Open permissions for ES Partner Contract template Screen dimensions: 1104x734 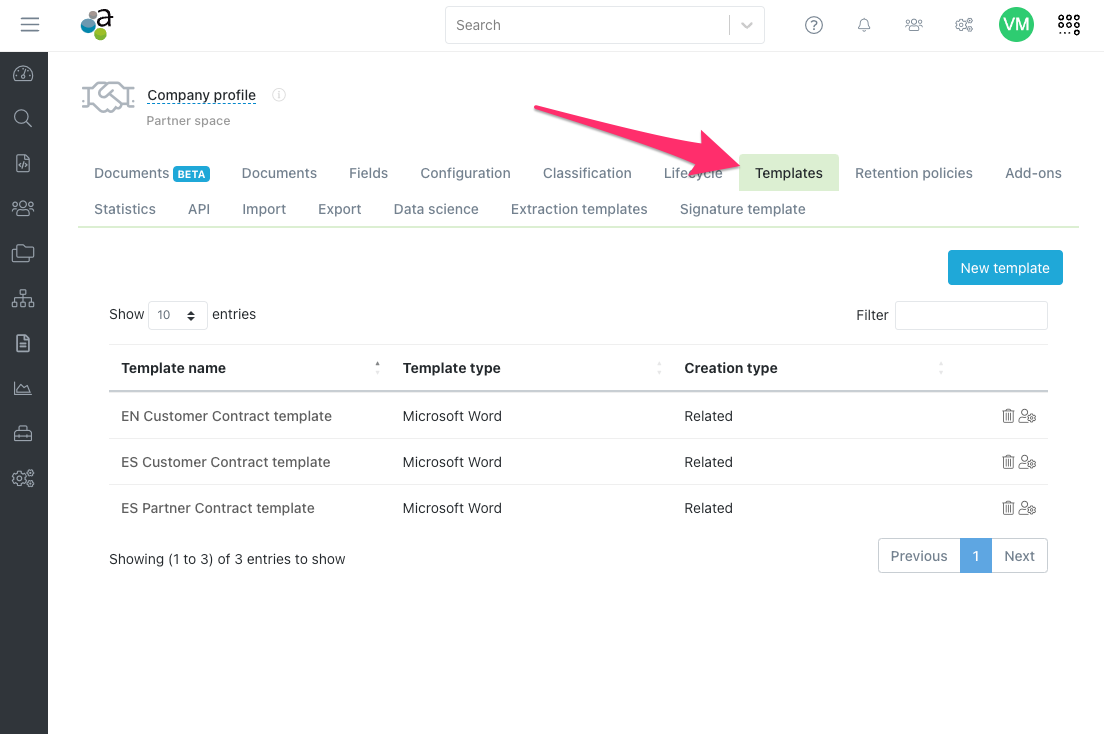tap(1027, 508)
